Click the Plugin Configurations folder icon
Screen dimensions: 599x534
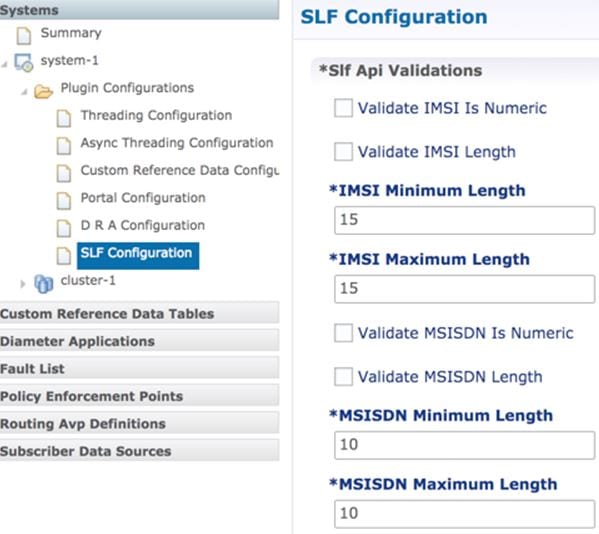[43, 91]
